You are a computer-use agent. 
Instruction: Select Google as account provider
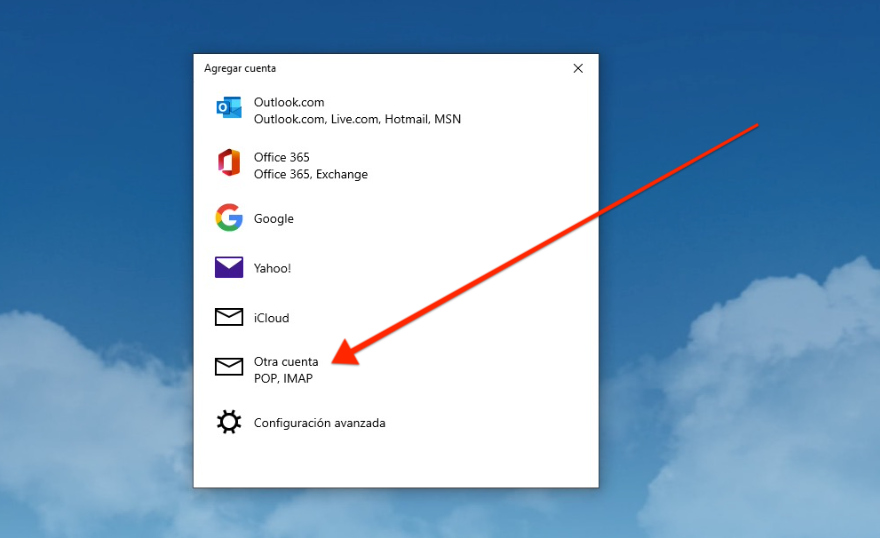(273, 219)
